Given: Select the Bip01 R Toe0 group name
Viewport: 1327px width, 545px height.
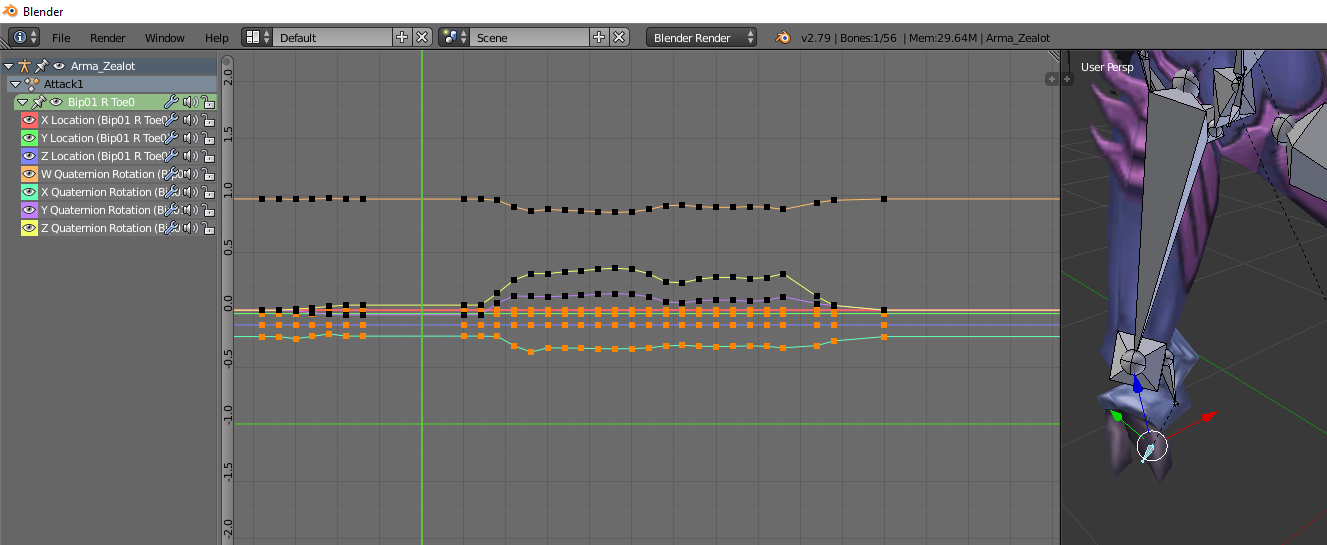Looking at the screenshot, I should 101,102.
